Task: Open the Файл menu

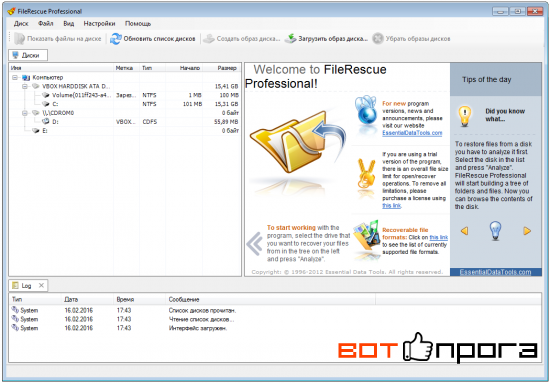Action: (46, 23)
